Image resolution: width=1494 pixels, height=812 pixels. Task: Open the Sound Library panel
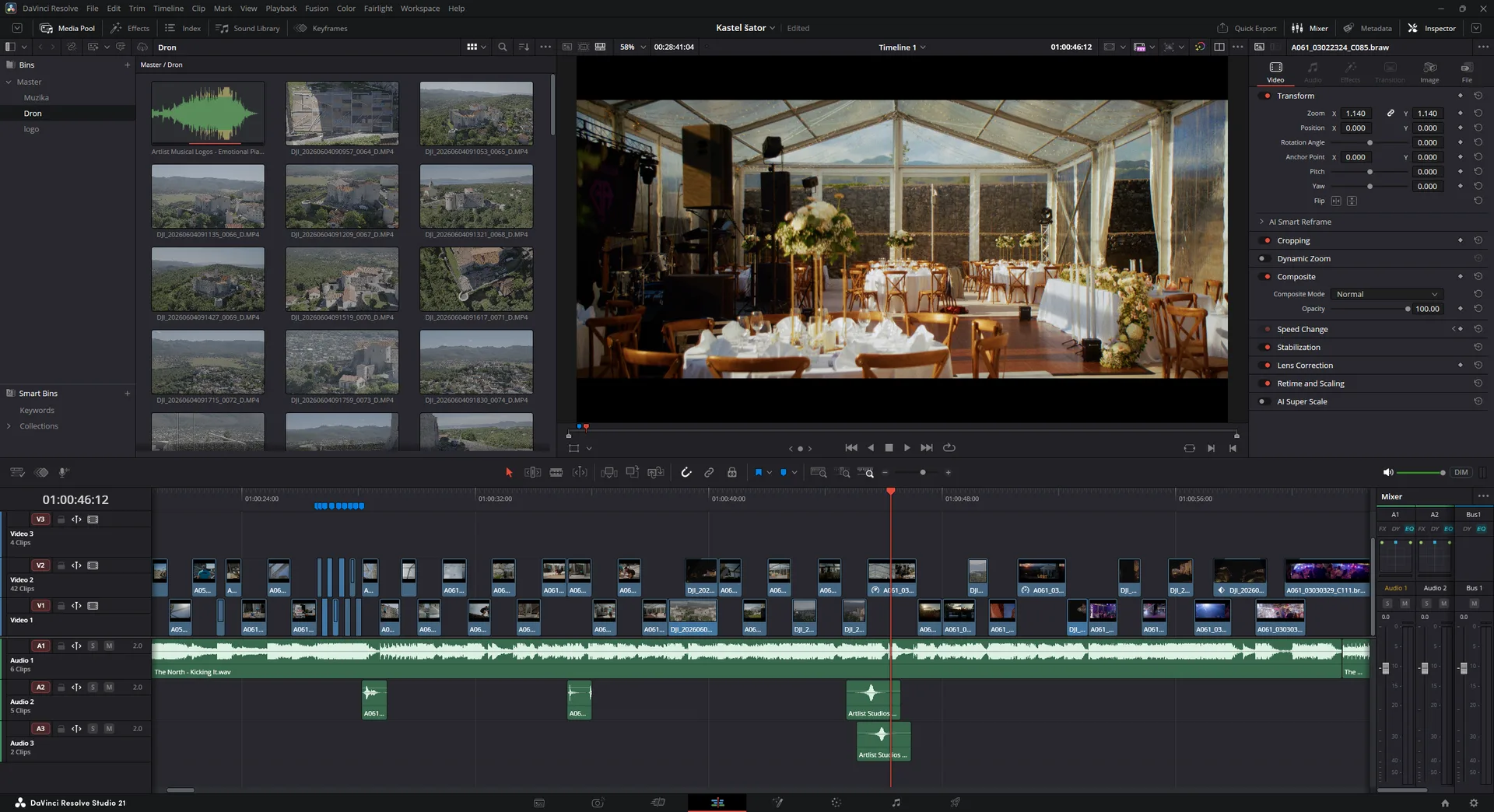click(x=247, y=28)
